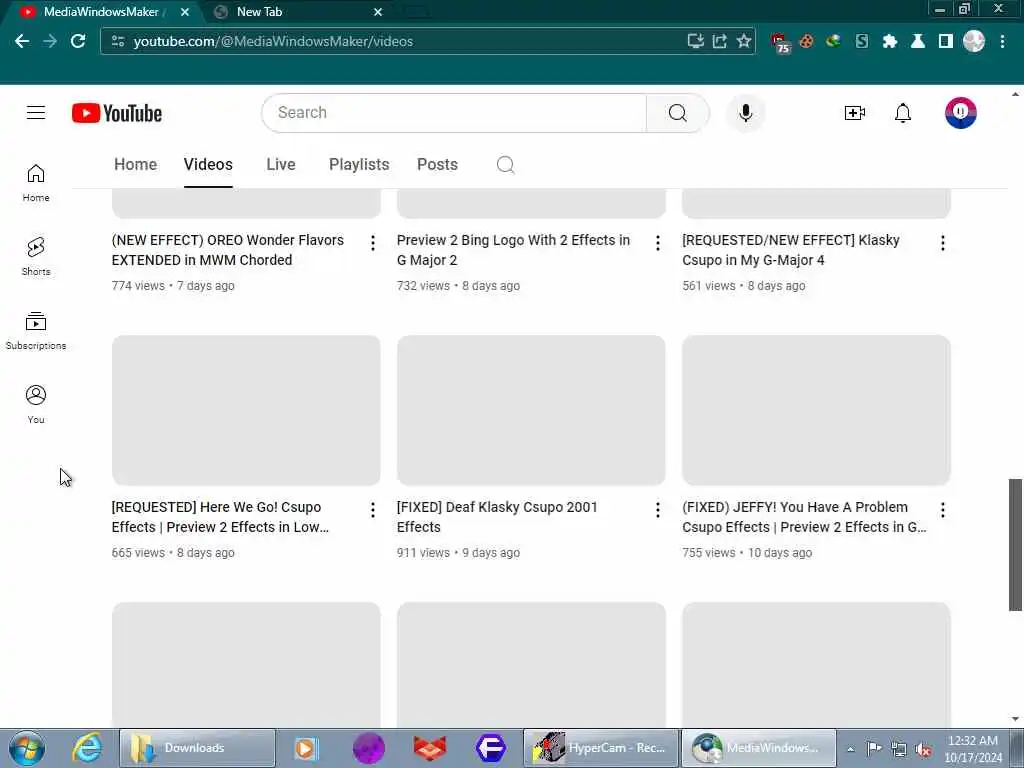Screen dimensions: 1024x768
Task: Click the install app icon in address bar
Action: 696,41
